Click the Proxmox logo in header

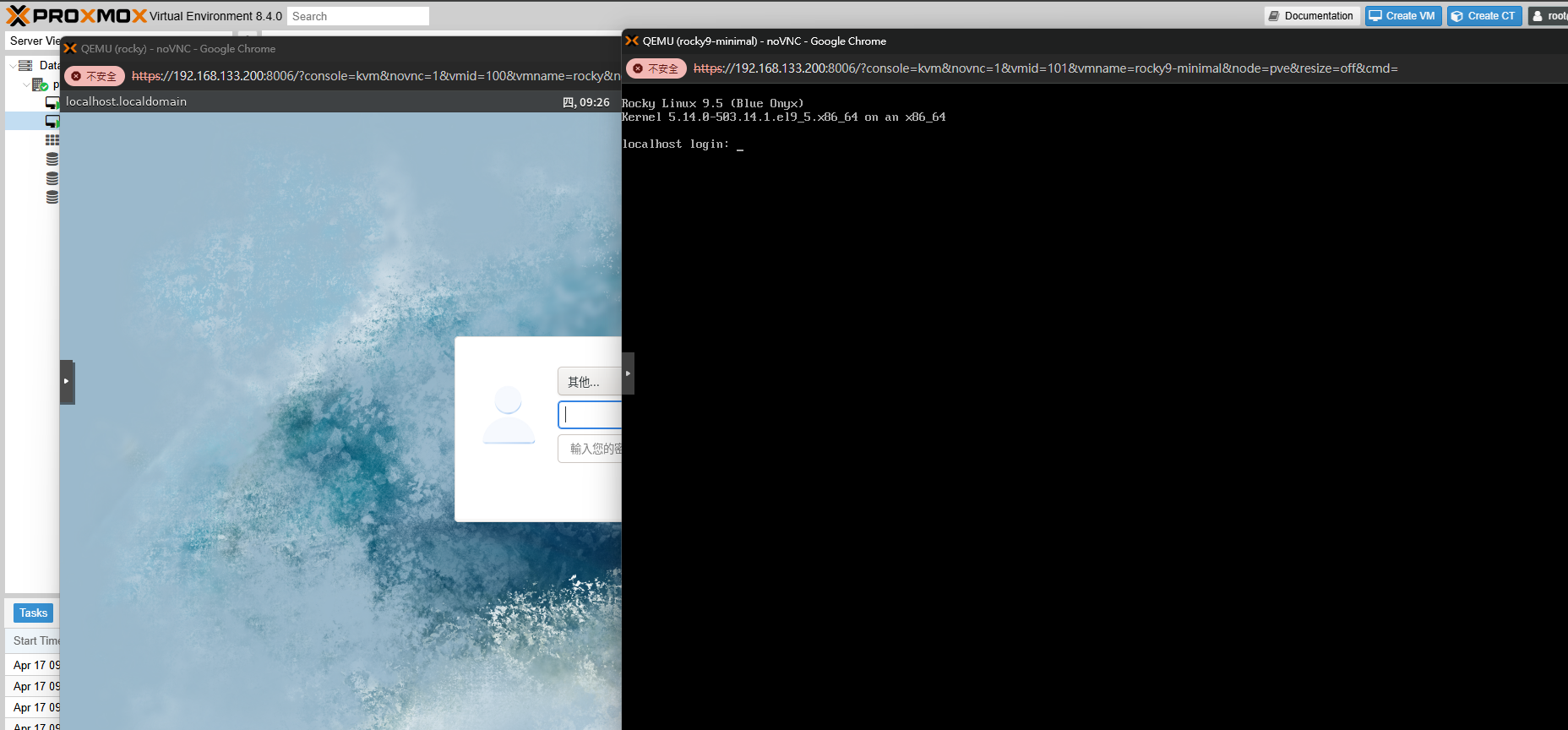[76, 16]
